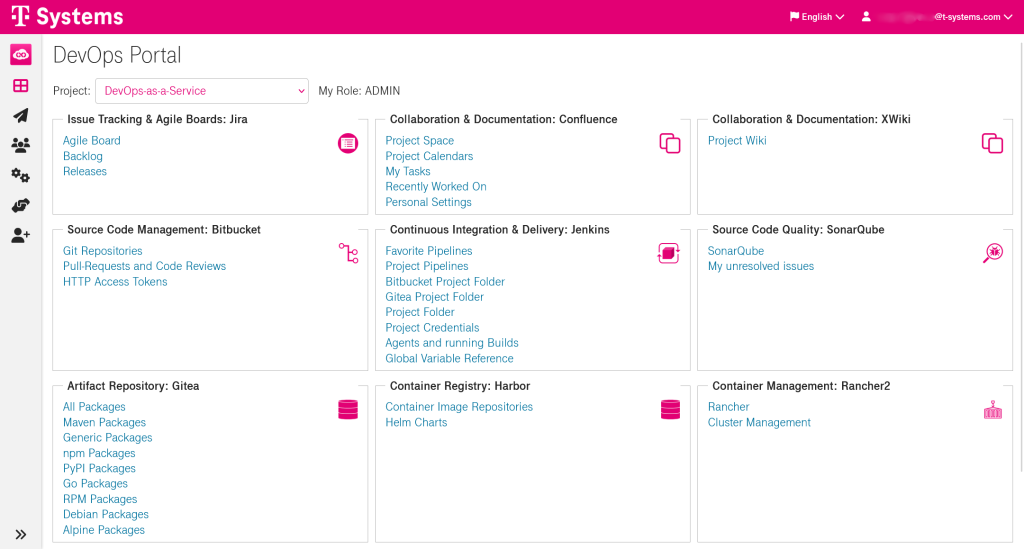Open the settings gears icon in sidebar
This screenshot has height=549, width=1024.
[21, 175]
